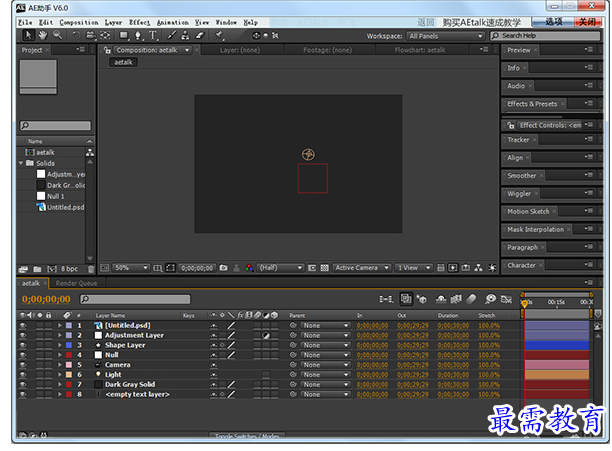612x451 pixels.
Task: Select the Pen tool
Action: tap(138, 36)
